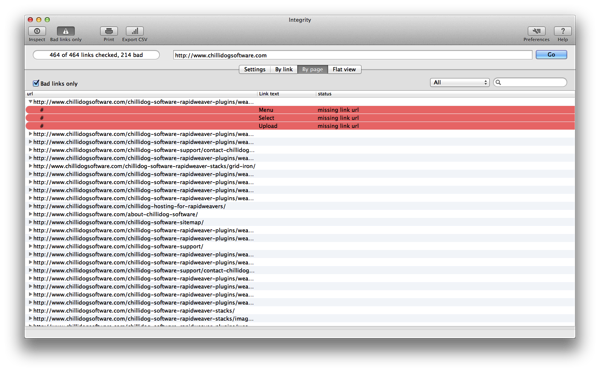The height and width of the screenshot is (372, 600).
Task: Open Help question mark icon
Action: pos(562,31)
